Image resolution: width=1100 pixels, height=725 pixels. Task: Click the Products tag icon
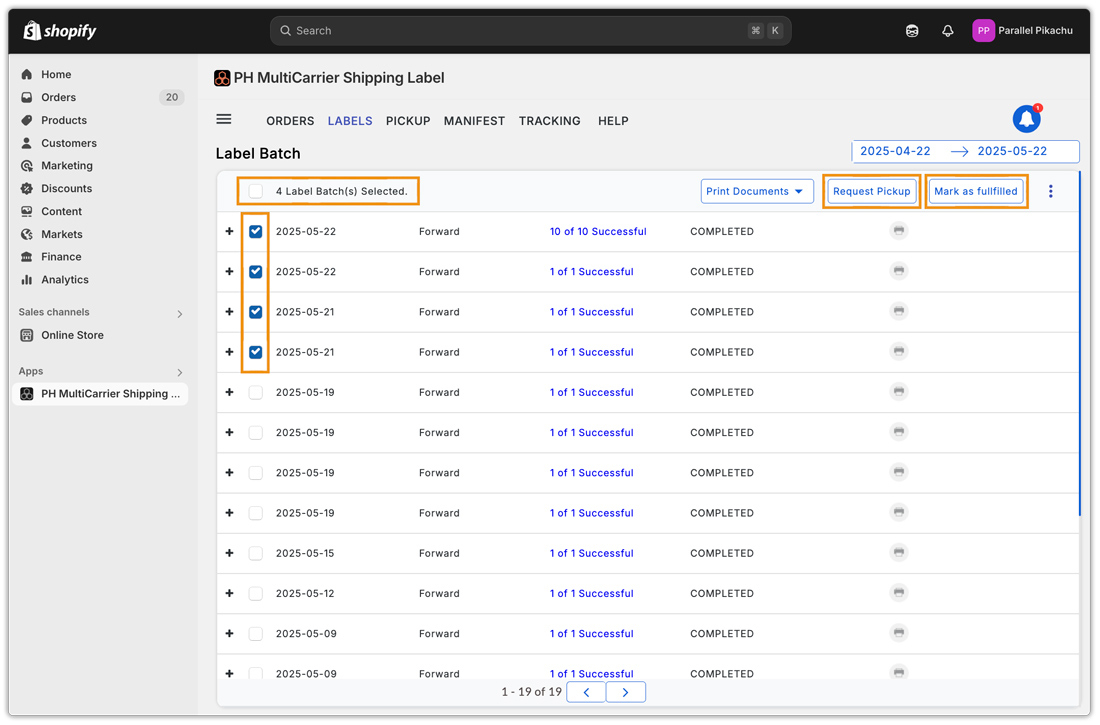pos(27,120)
